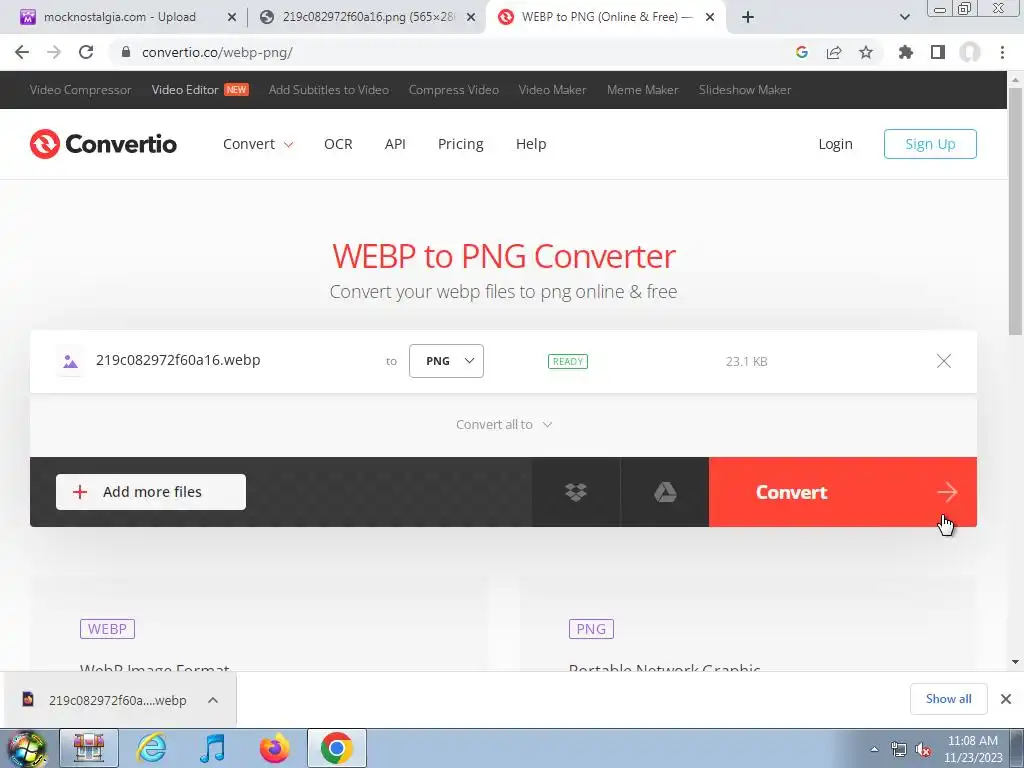Screen dimensions: 1024x768
Task: Click the PNG format badge
Action: tap(591, 629)
